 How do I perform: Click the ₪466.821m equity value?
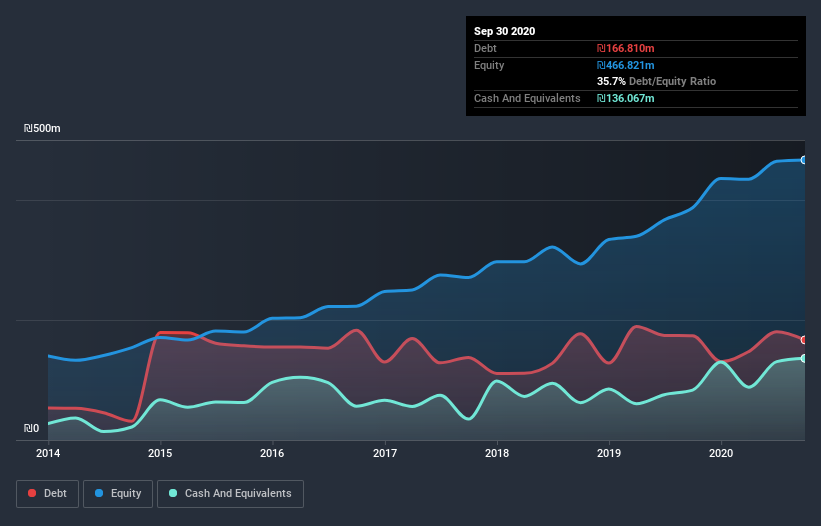[x=626, y=65]
